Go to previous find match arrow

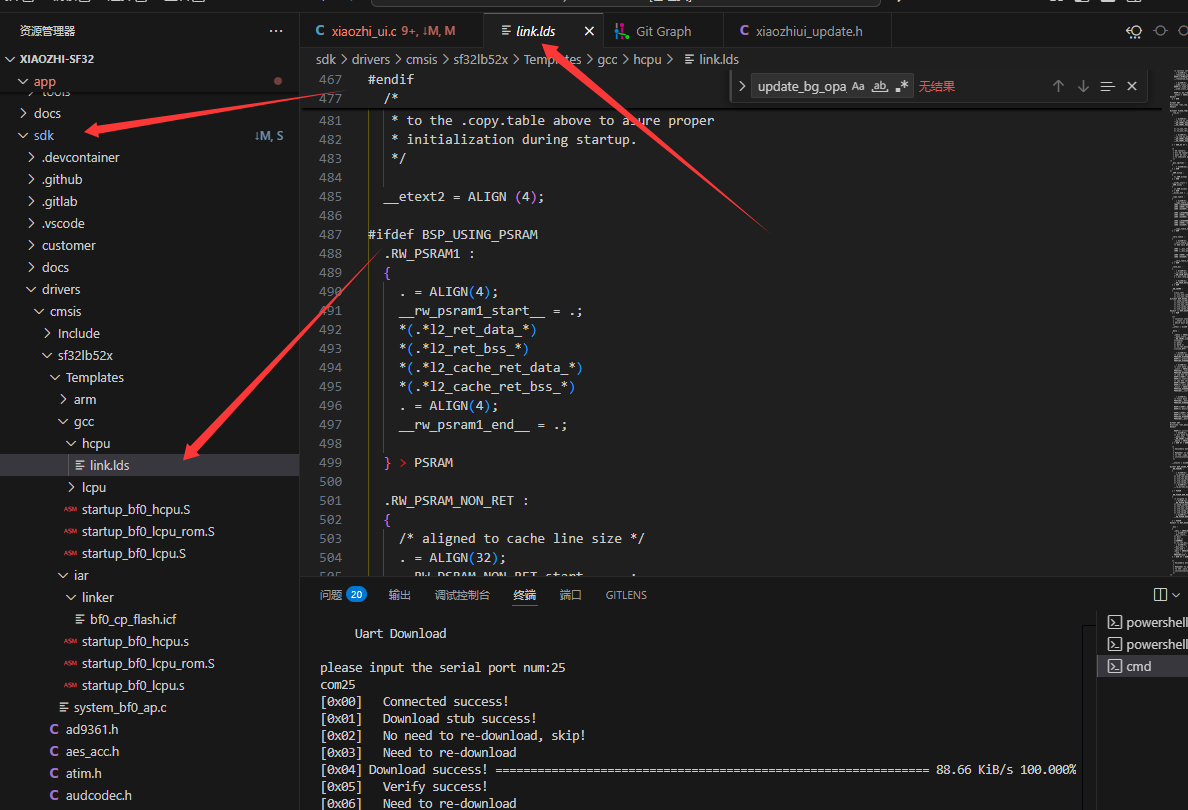[x=1058, y=86]
